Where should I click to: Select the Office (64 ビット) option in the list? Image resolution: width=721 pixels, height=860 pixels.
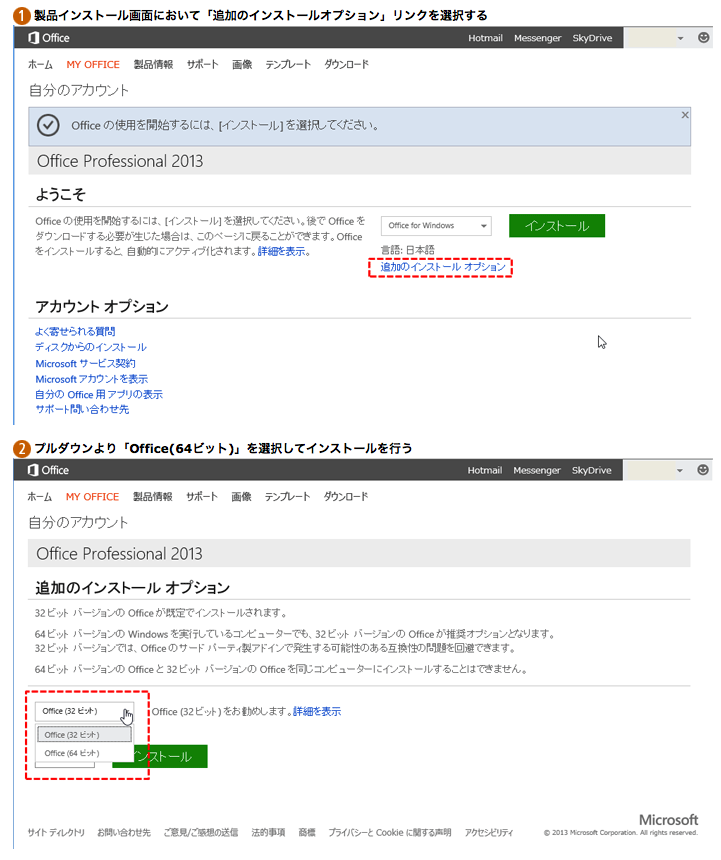point(84,753)
